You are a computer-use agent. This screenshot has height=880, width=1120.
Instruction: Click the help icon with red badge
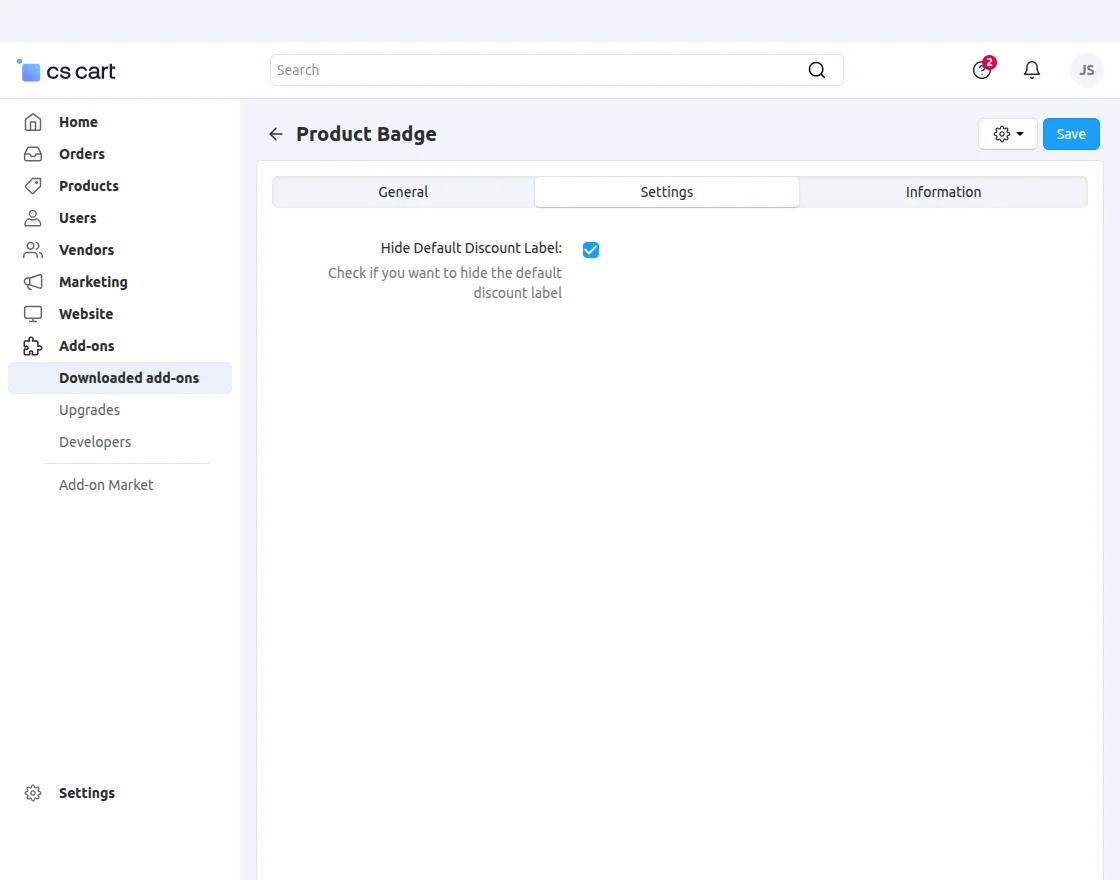[x=982, y=70]
